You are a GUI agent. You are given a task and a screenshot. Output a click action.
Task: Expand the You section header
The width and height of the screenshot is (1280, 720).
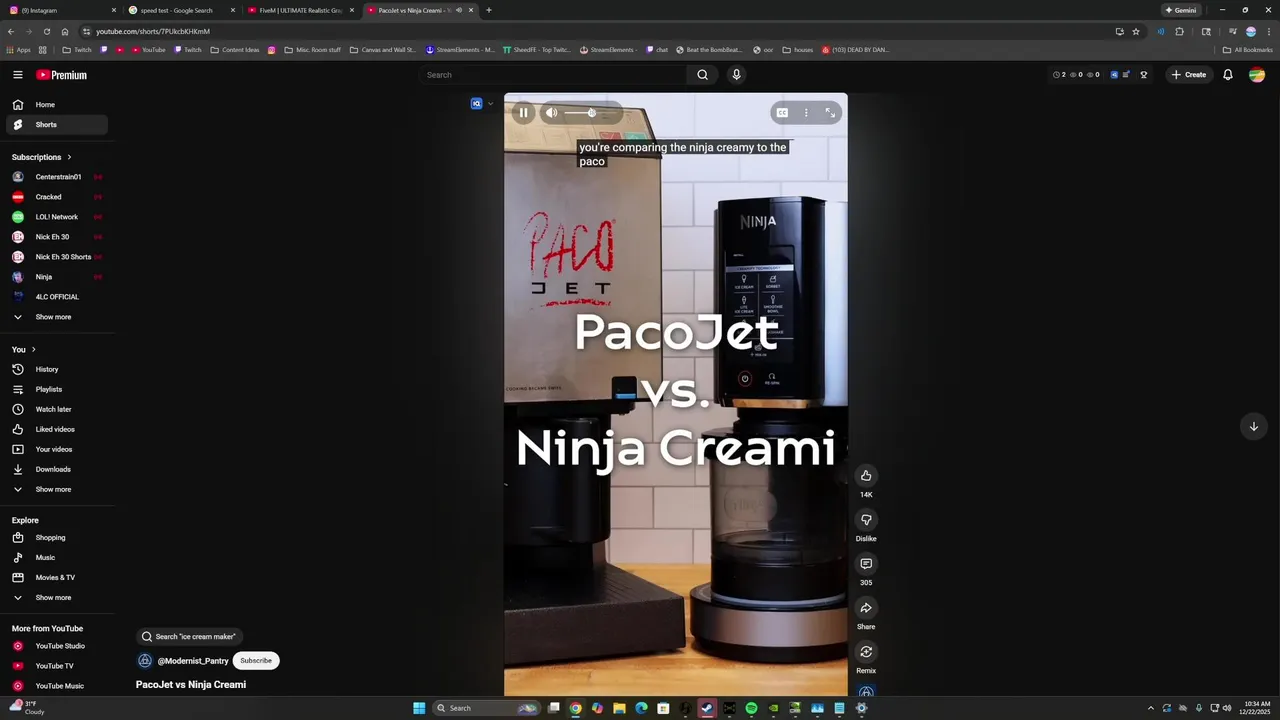(24, 350)
